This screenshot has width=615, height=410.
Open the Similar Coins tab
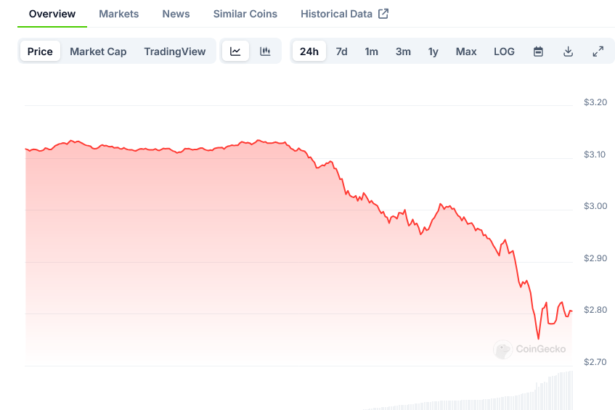[245, 14]
